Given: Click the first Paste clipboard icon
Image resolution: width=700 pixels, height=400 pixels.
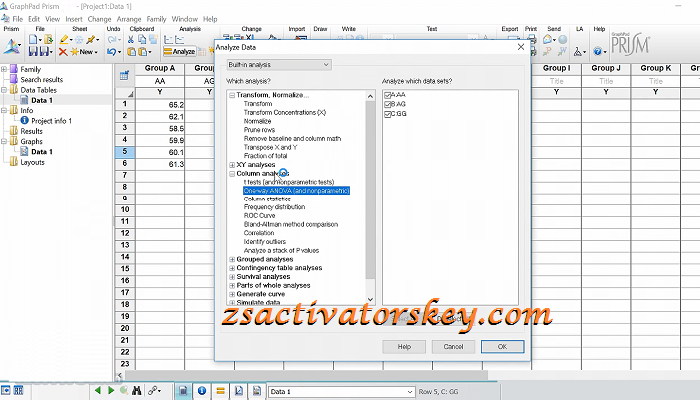Looking at the screenshot, I should [132, 52].
